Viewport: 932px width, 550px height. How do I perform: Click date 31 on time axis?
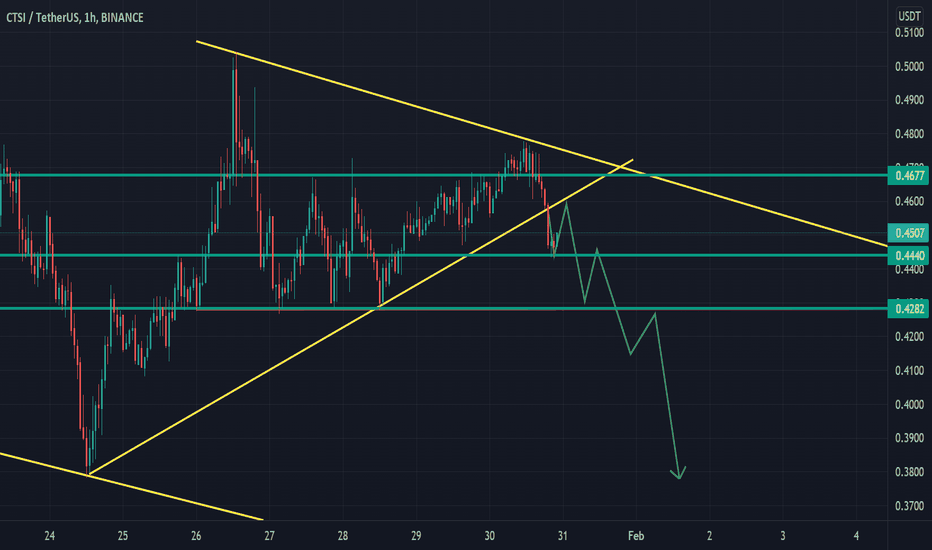click(562, 536)
